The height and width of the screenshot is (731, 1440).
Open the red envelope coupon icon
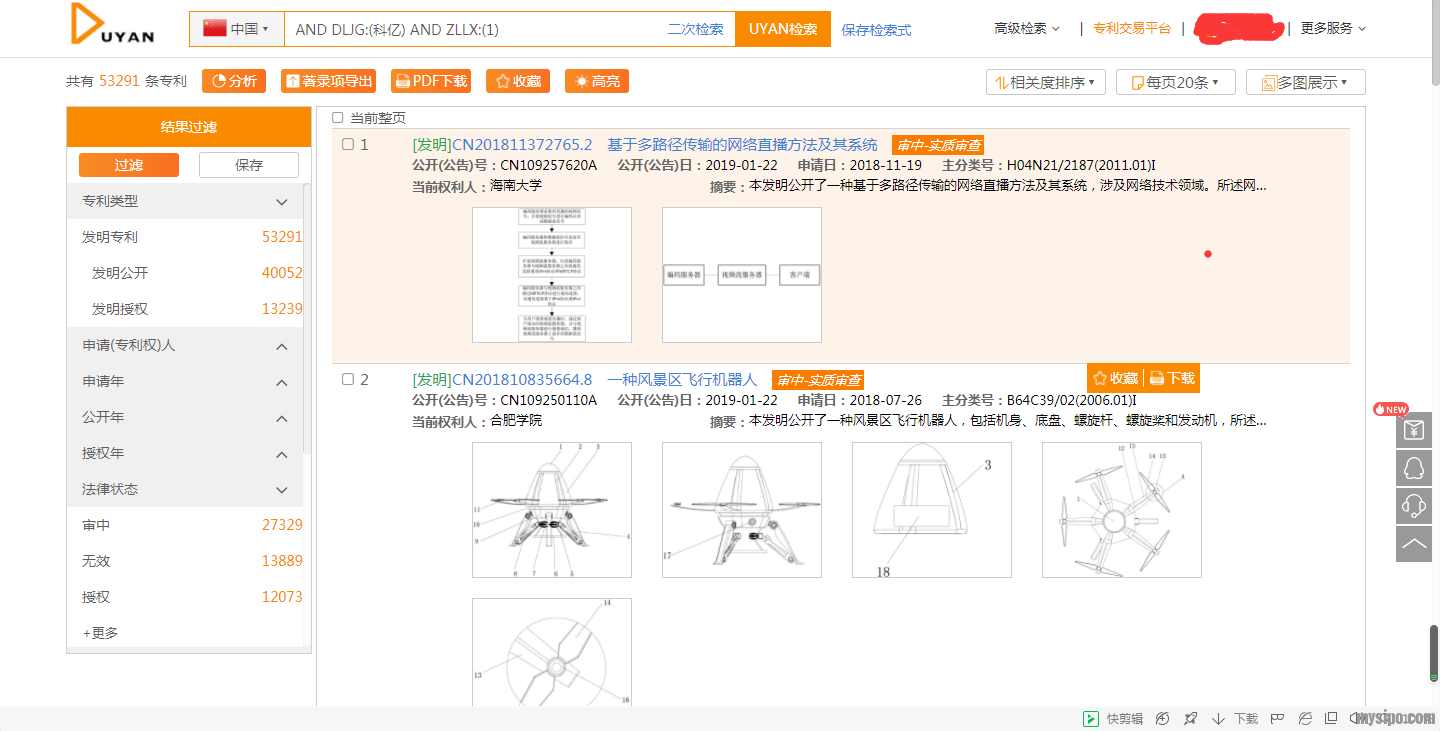(x=1414, y=430)
